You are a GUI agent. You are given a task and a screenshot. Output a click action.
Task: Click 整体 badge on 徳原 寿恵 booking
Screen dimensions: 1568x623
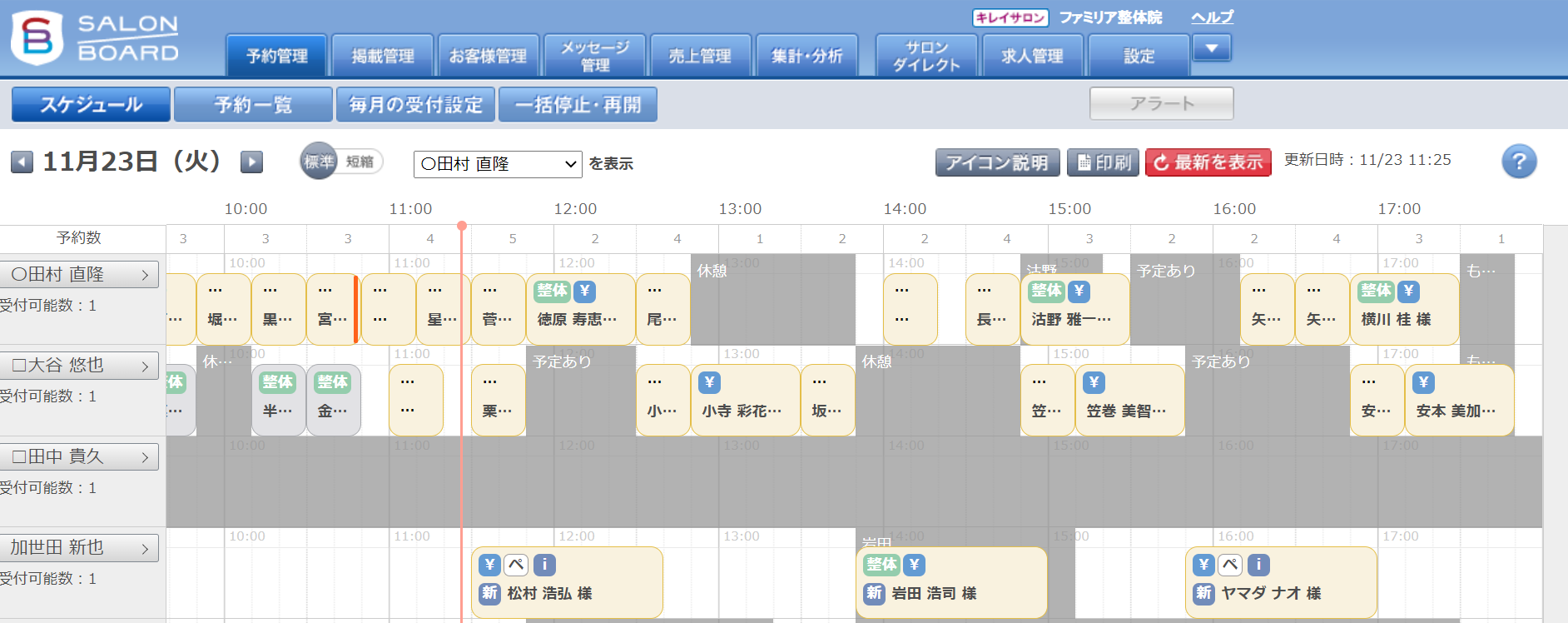552,291
